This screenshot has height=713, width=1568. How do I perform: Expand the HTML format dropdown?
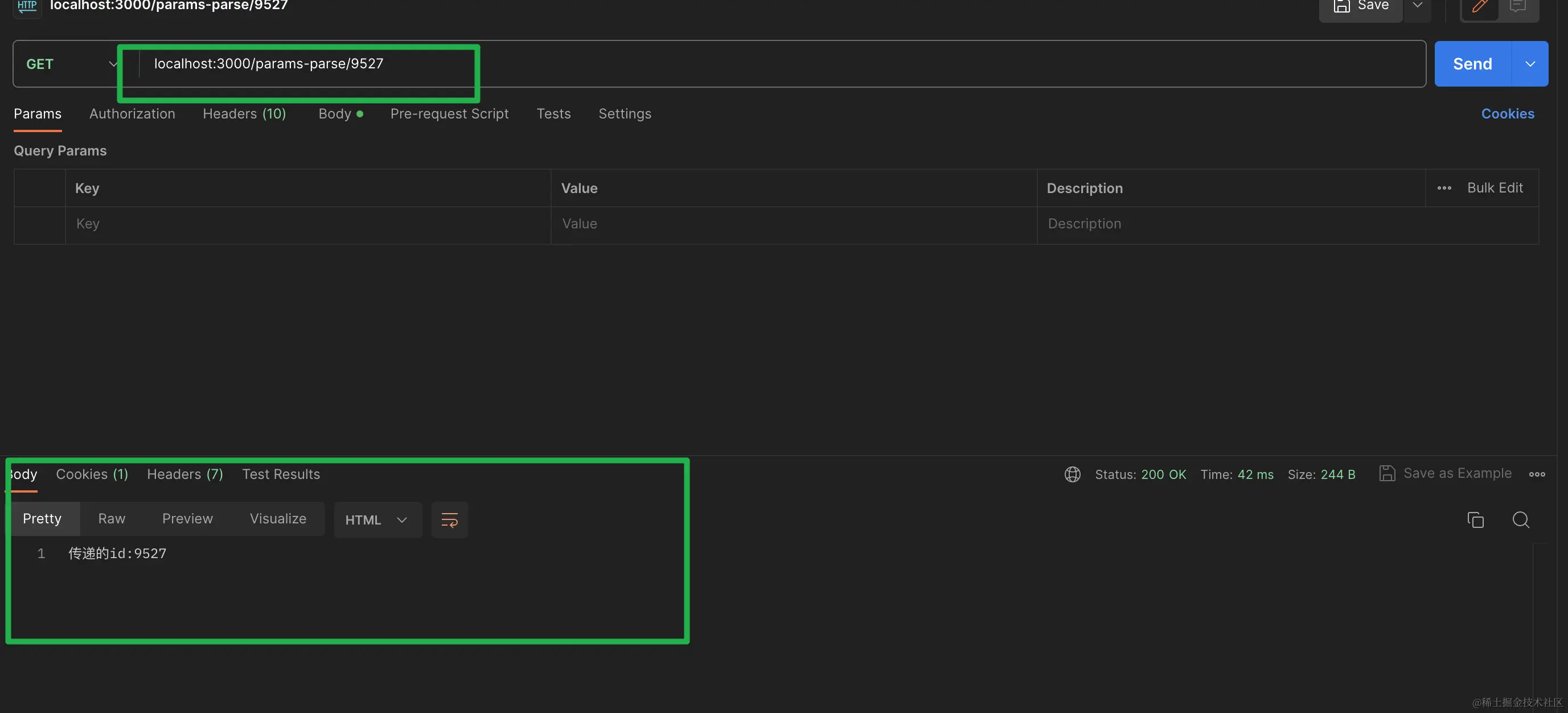[x=377, y=520]
